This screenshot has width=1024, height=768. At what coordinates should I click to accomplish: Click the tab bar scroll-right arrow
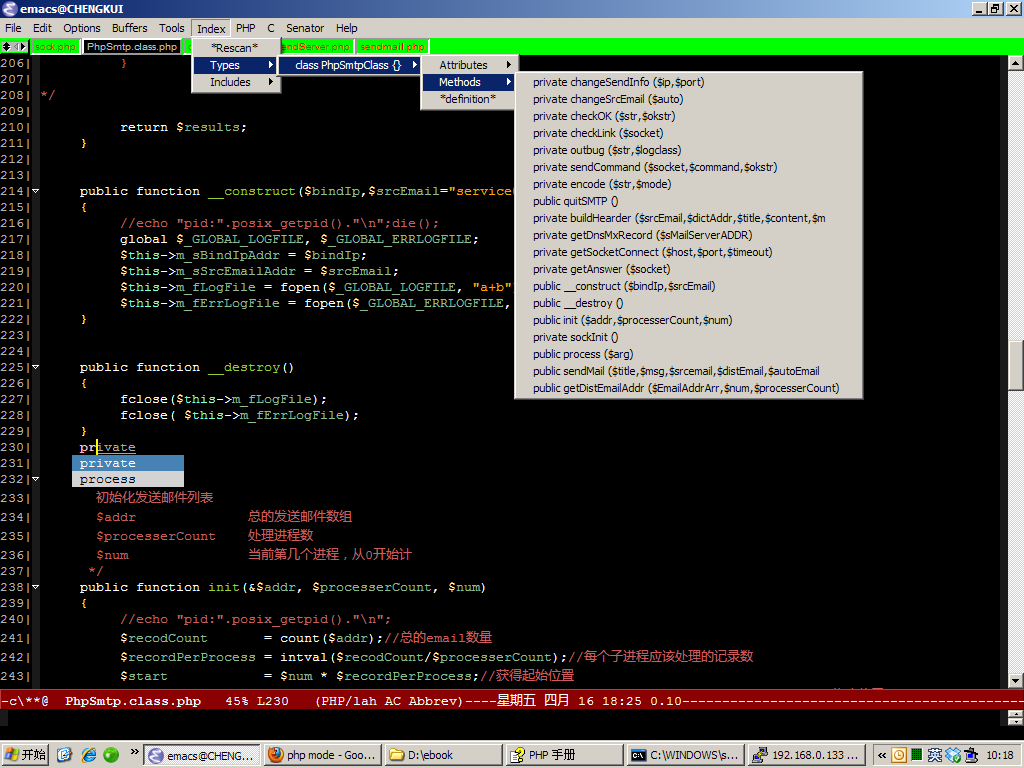(24, 46)
